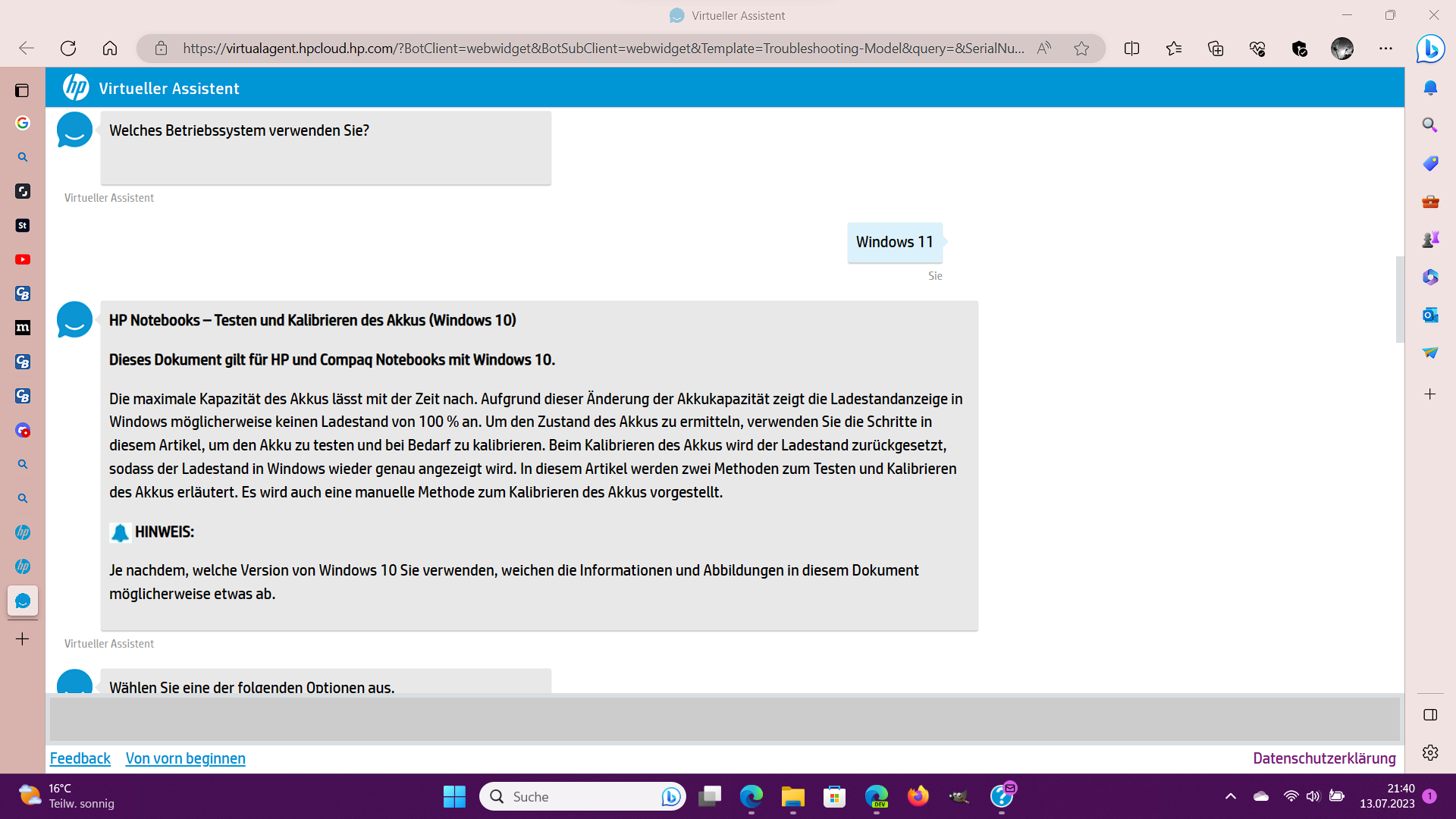Click address bar URL field
The width and height of the screenshot is (1456, 819).
coord(603,49)
